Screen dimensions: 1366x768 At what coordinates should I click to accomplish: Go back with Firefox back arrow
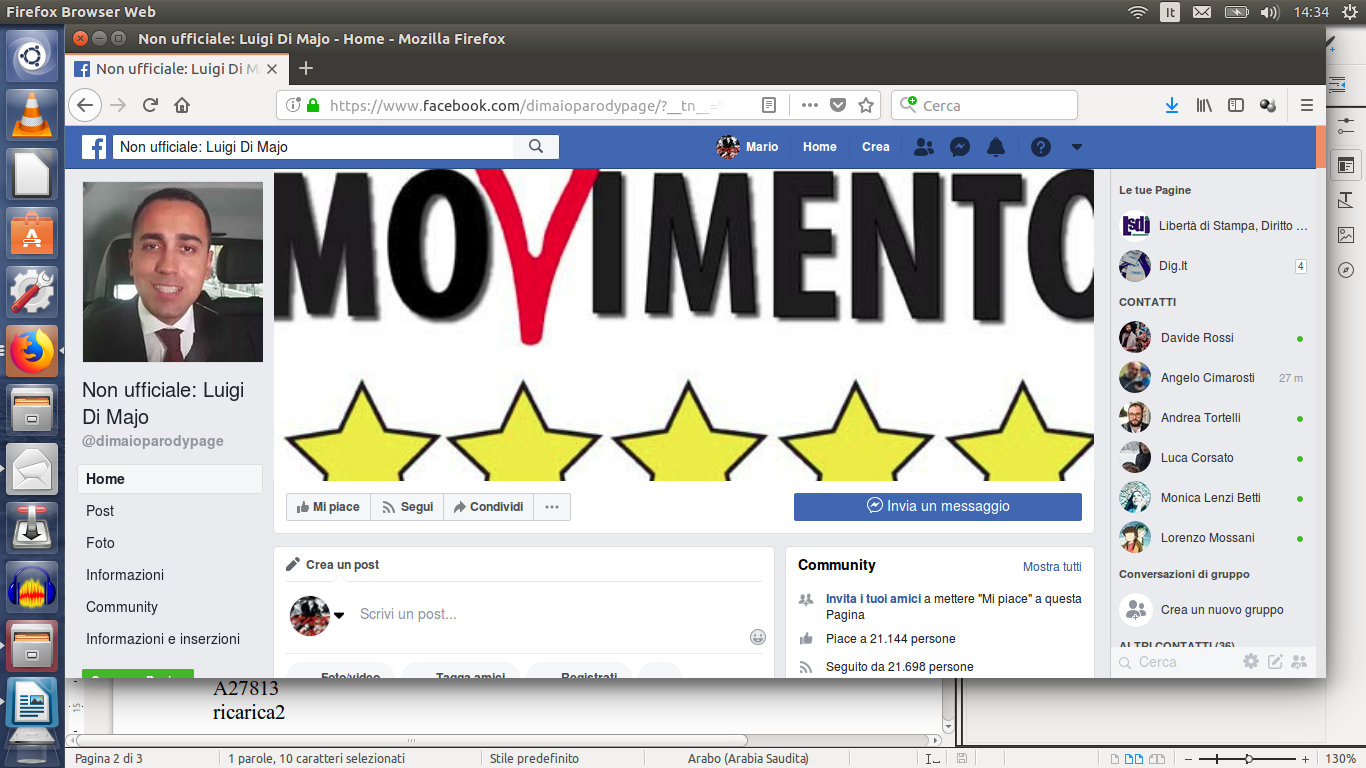(x=84, y=105)
